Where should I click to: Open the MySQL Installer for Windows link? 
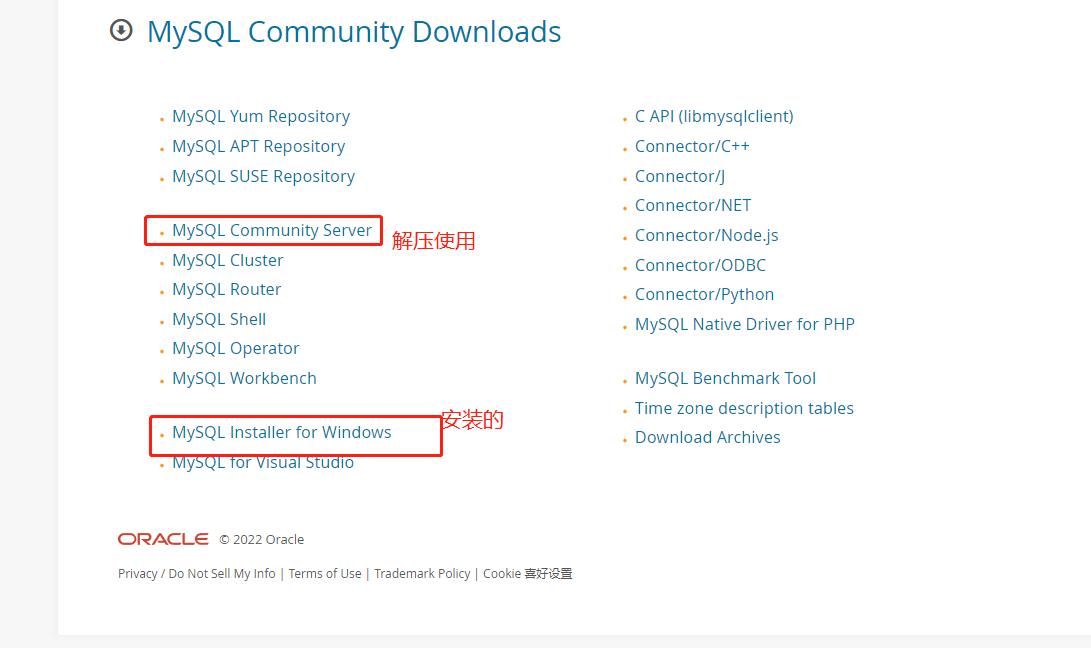[x=282, y=432]
